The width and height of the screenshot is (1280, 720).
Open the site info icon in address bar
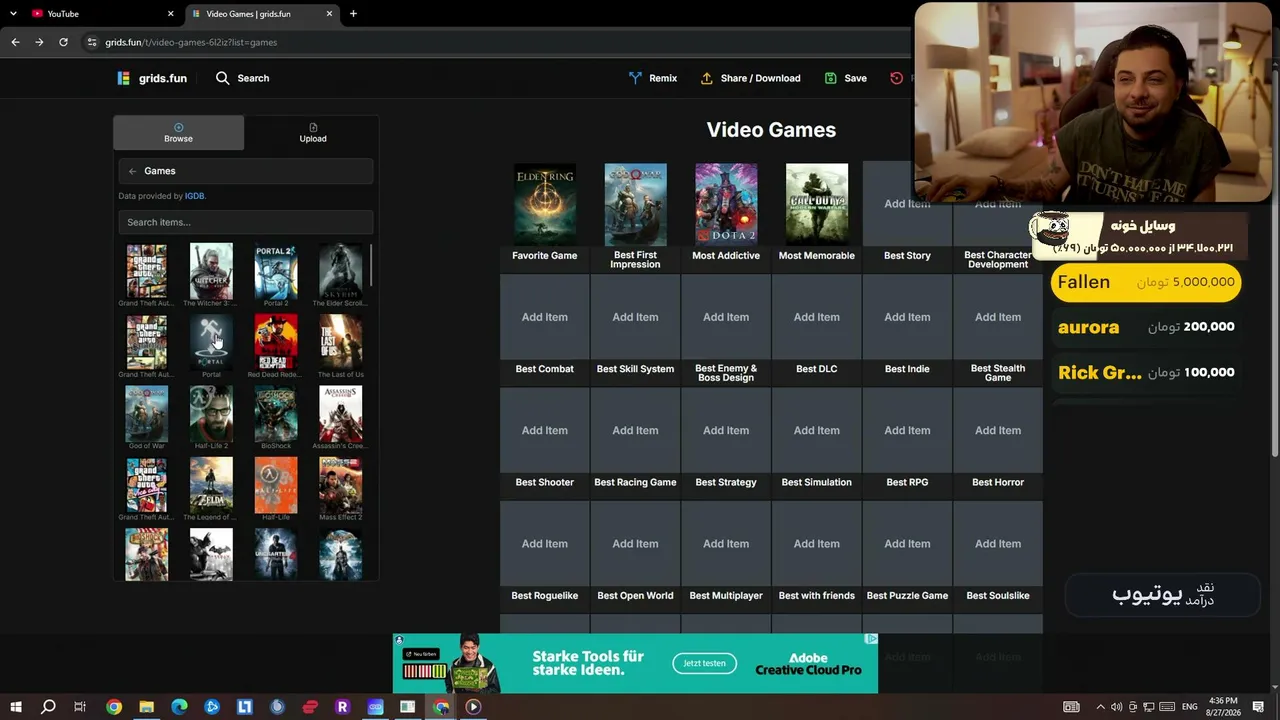point(92,42)
